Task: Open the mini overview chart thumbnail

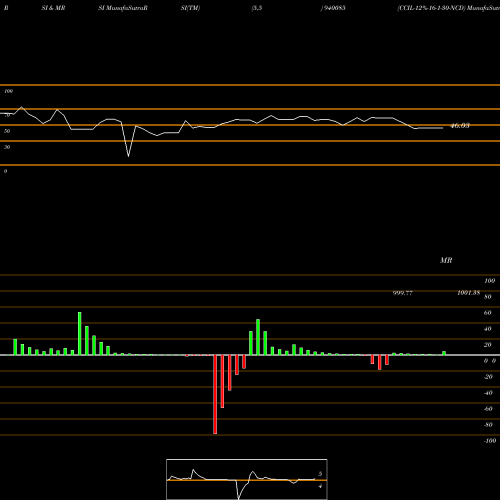Action: tap(247, 479)
